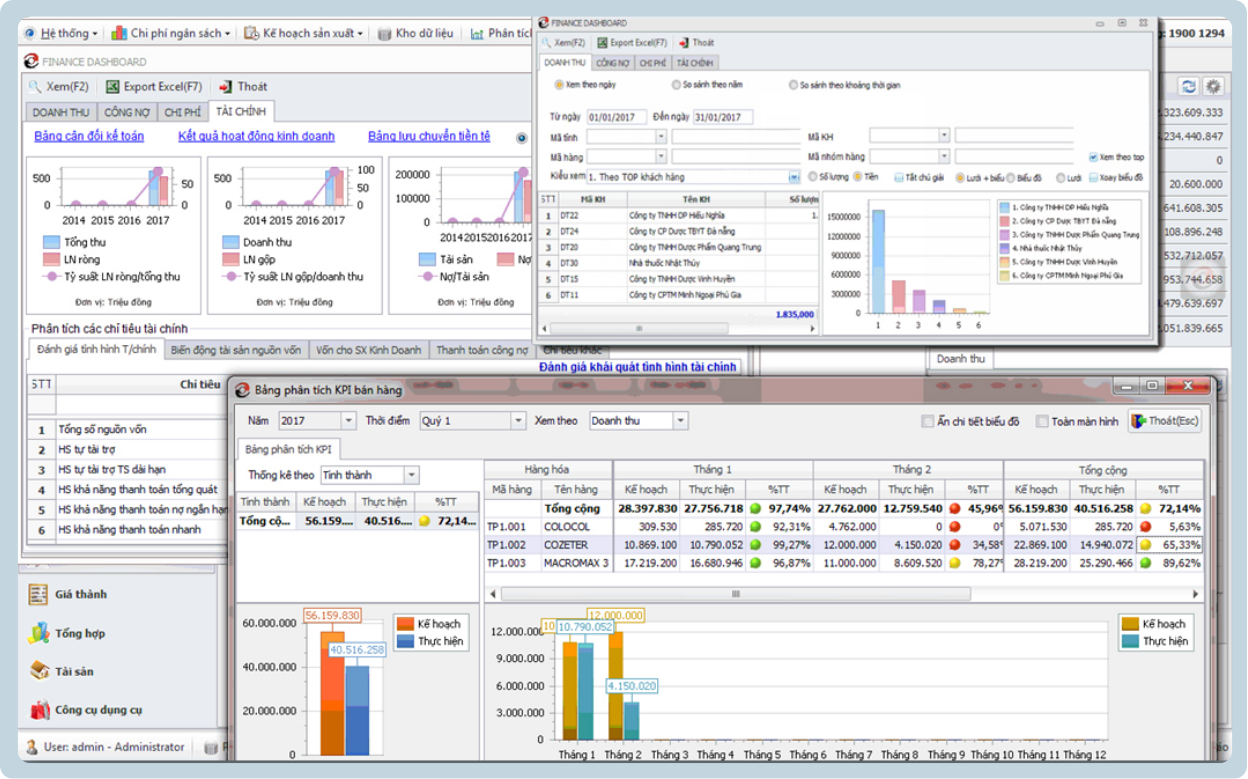Click Thoát exit icon in DOANH THU dashboard window
Image resolution: width=1248 pixels, height=779 pixels.
point(684,43)
